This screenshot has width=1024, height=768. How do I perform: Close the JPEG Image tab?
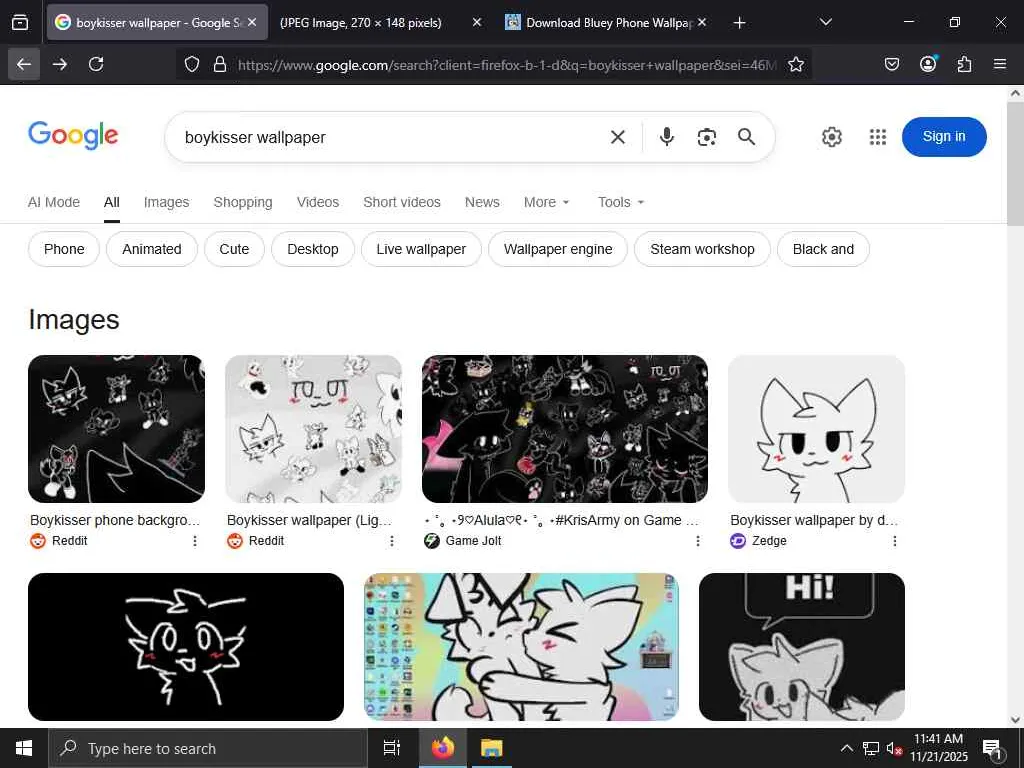(477, 22)
